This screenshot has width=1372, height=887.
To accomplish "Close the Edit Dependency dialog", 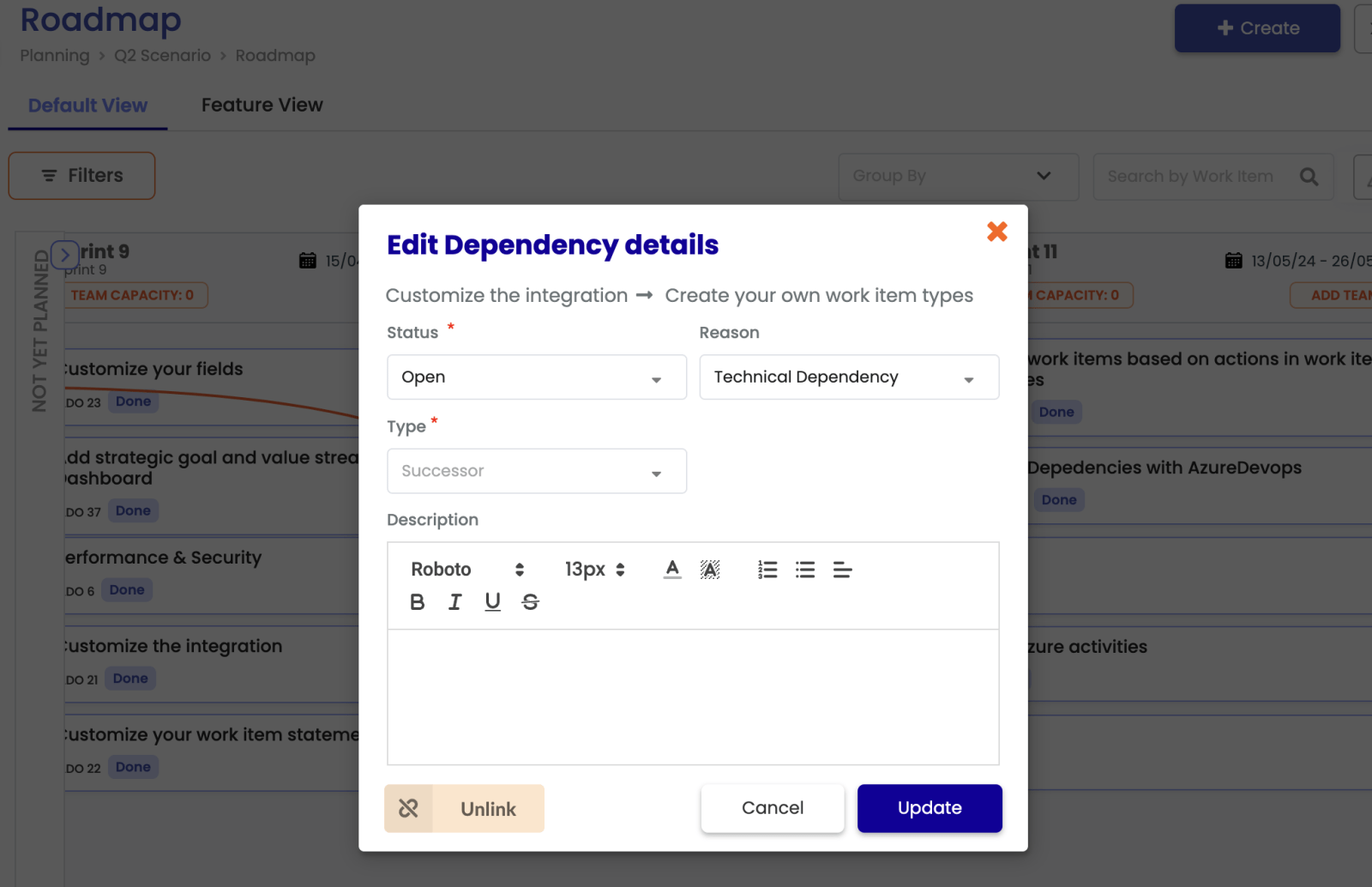I will click(x=996, y=232).
